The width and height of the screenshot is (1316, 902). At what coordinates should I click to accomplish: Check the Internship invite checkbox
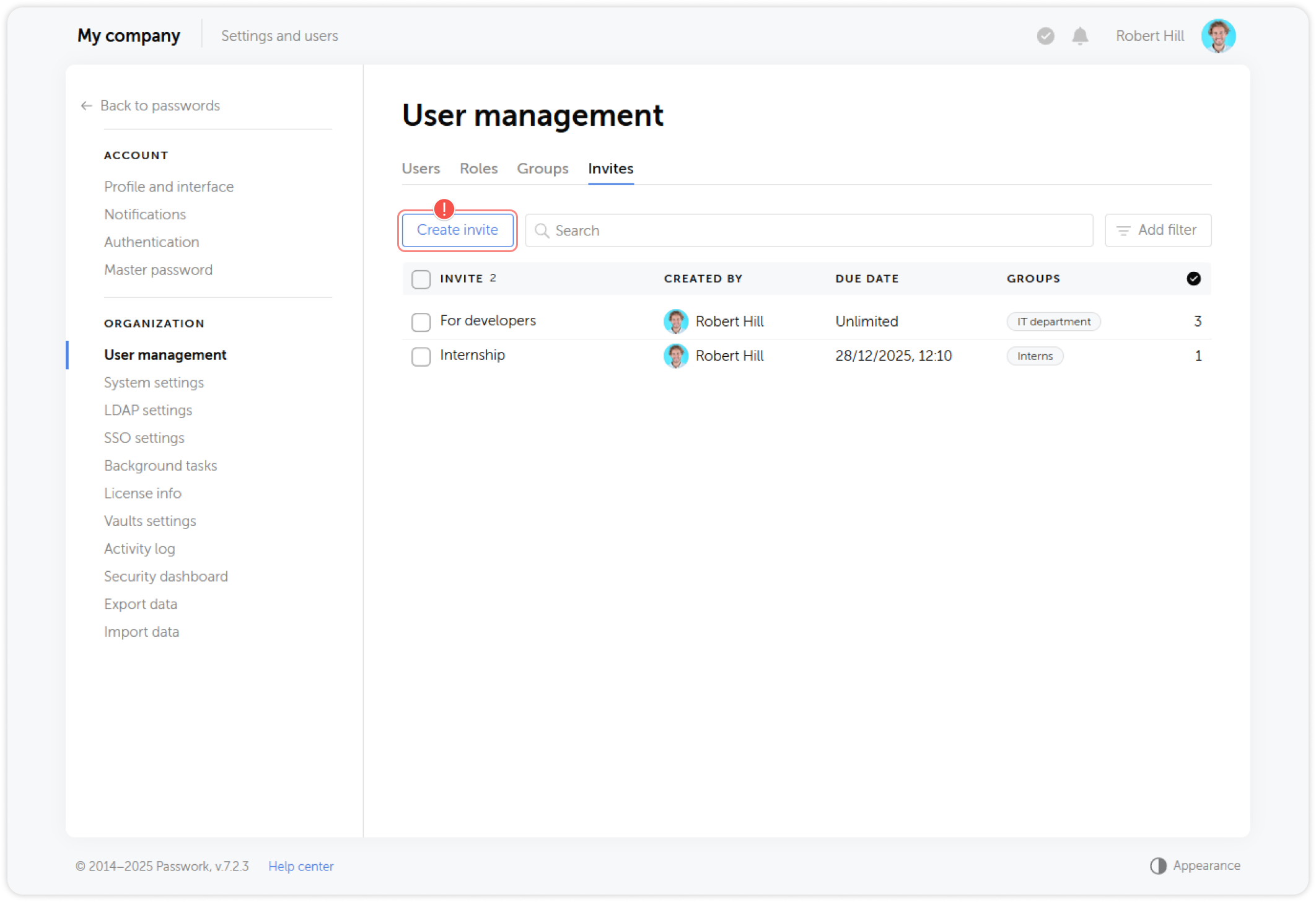click(421, 356)
